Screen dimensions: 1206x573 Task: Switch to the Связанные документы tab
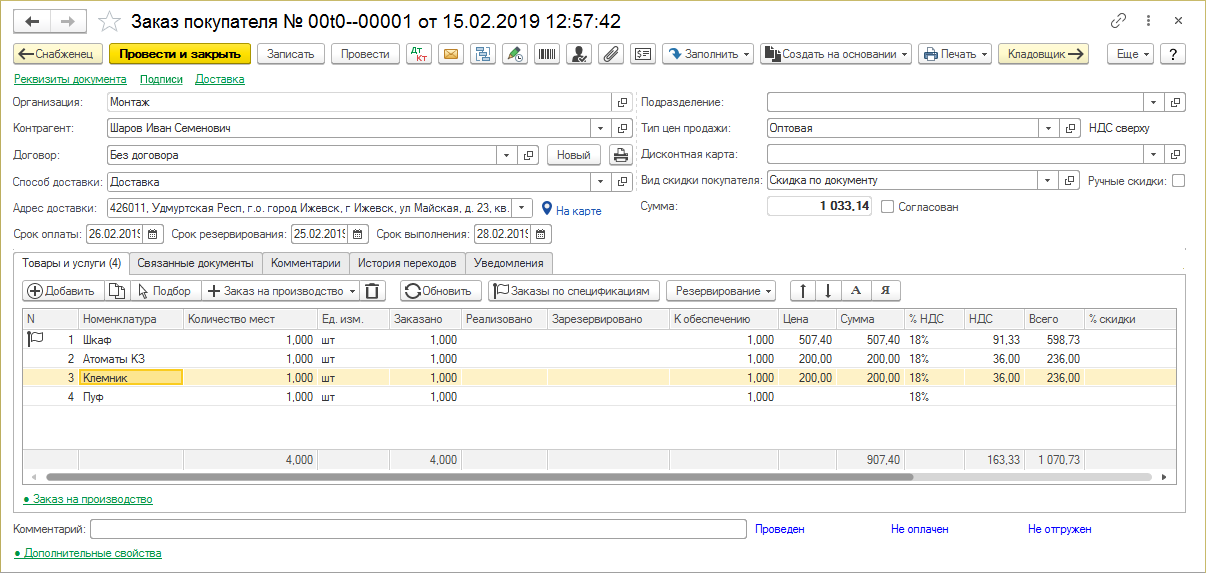[195, 263]
